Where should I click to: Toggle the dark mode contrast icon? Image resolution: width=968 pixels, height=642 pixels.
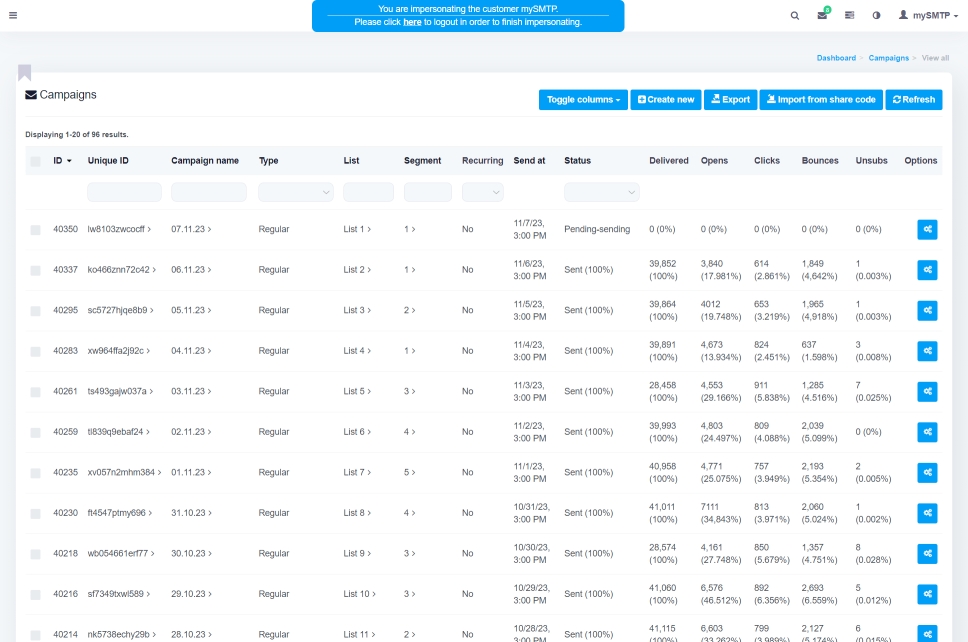876,16
